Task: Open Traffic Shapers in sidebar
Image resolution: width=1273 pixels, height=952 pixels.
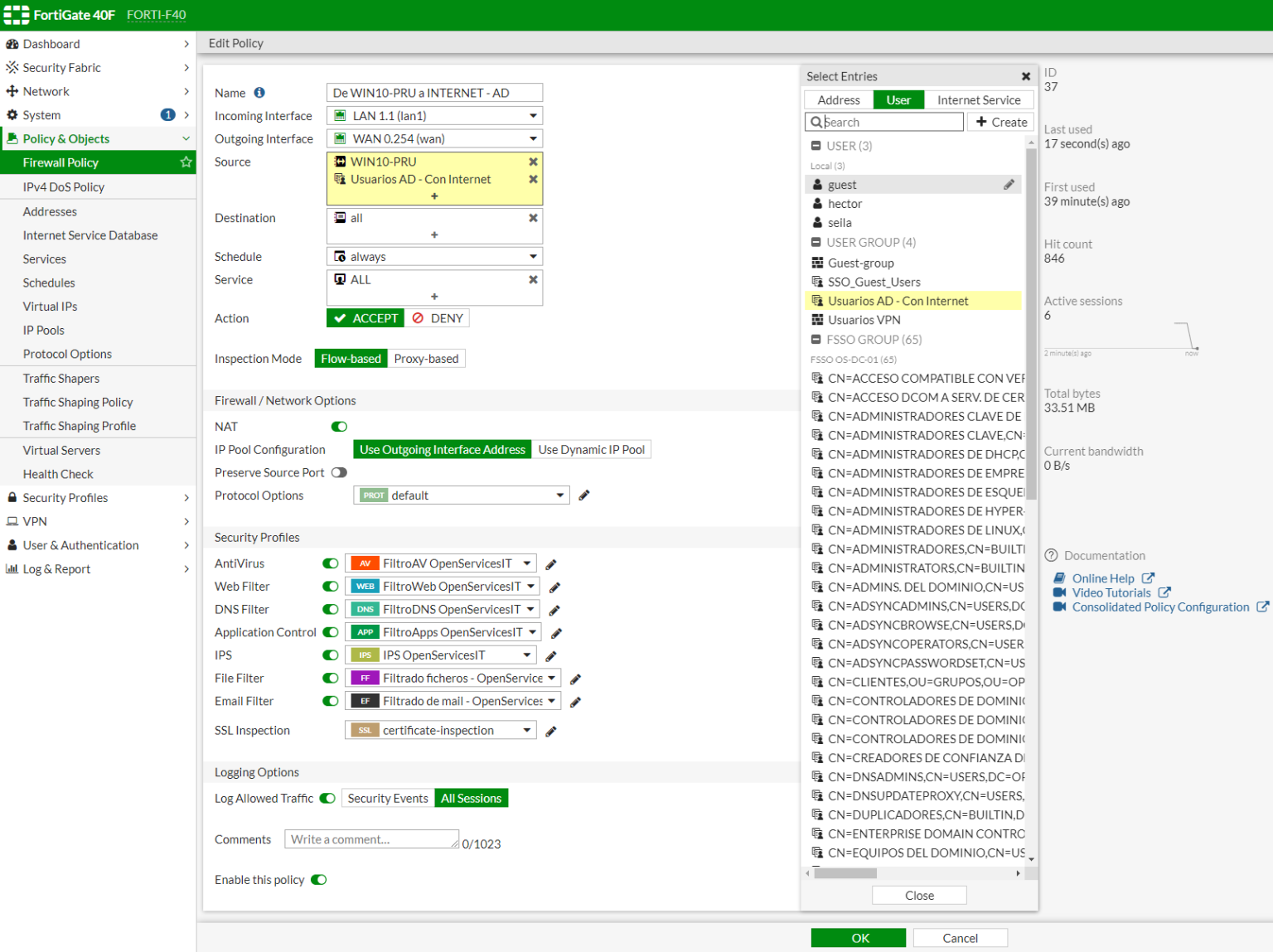Action: coord(61,379)
